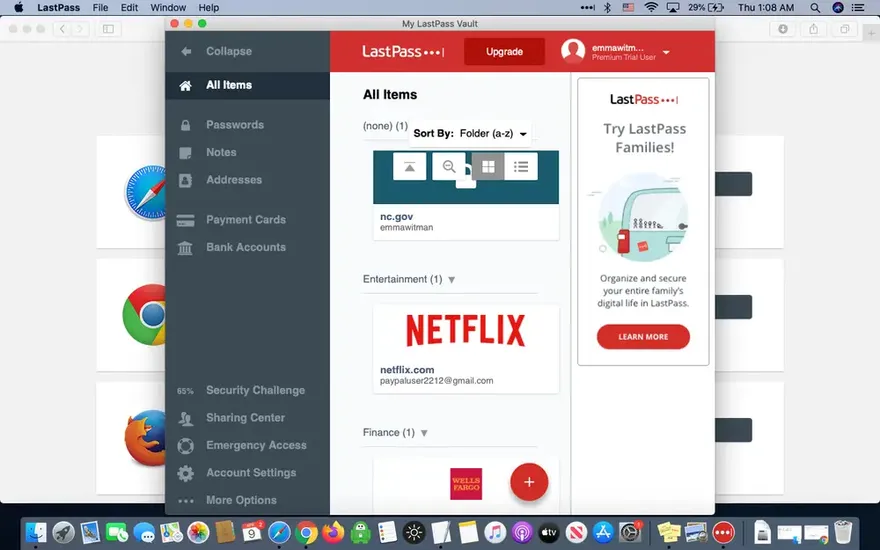Switch to list view layout
880x550 pixels.
click(x=521, y=167)
